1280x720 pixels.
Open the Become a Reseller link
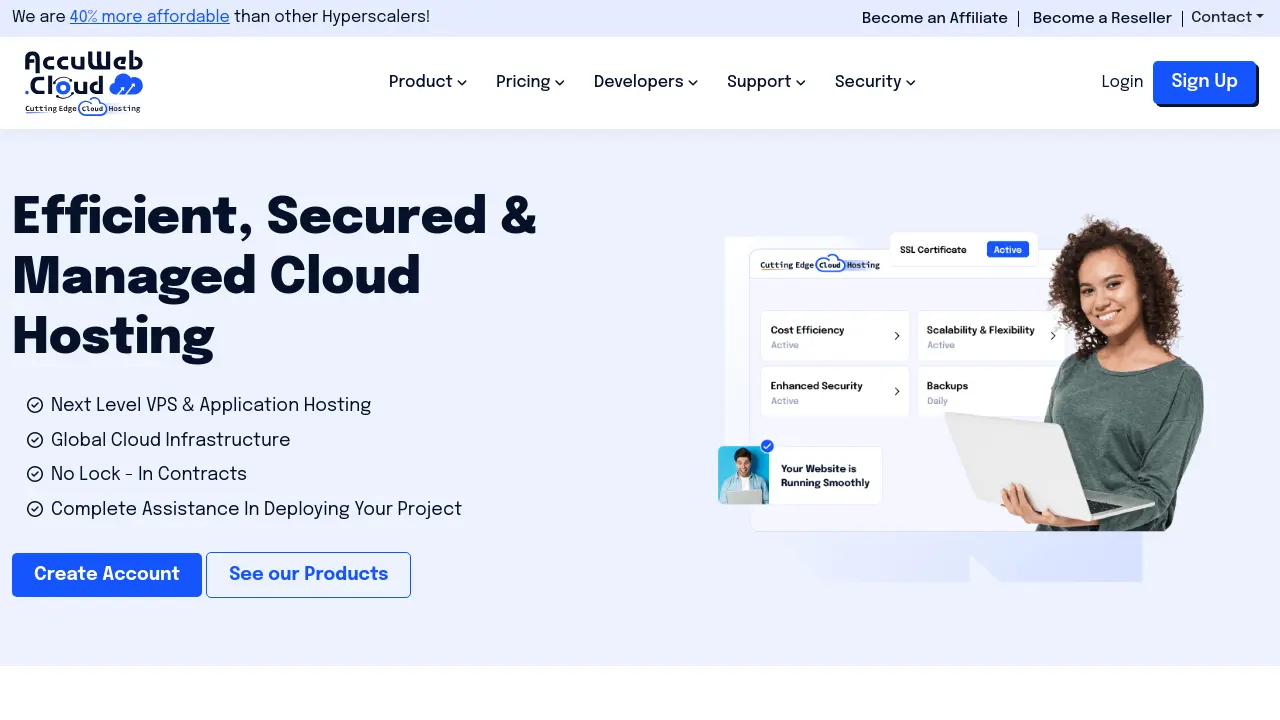click(1102, 18)
